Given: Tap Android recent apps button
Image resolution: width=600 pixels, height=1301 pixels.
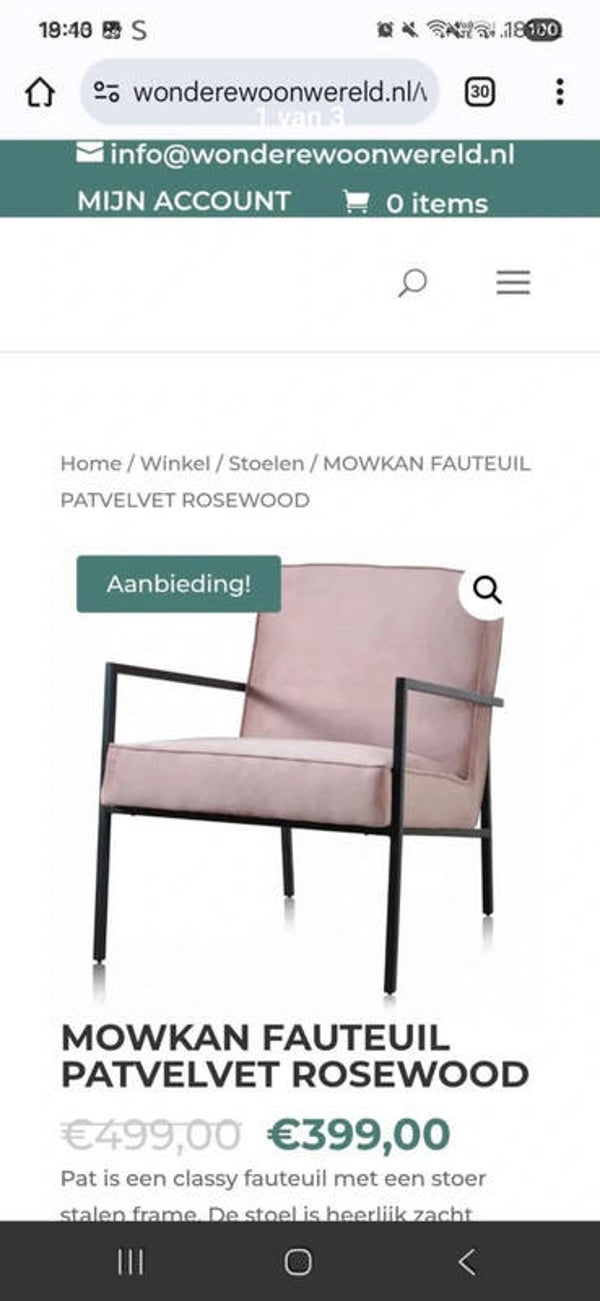Looking at the screenshot, I should tap(131, 1262).
